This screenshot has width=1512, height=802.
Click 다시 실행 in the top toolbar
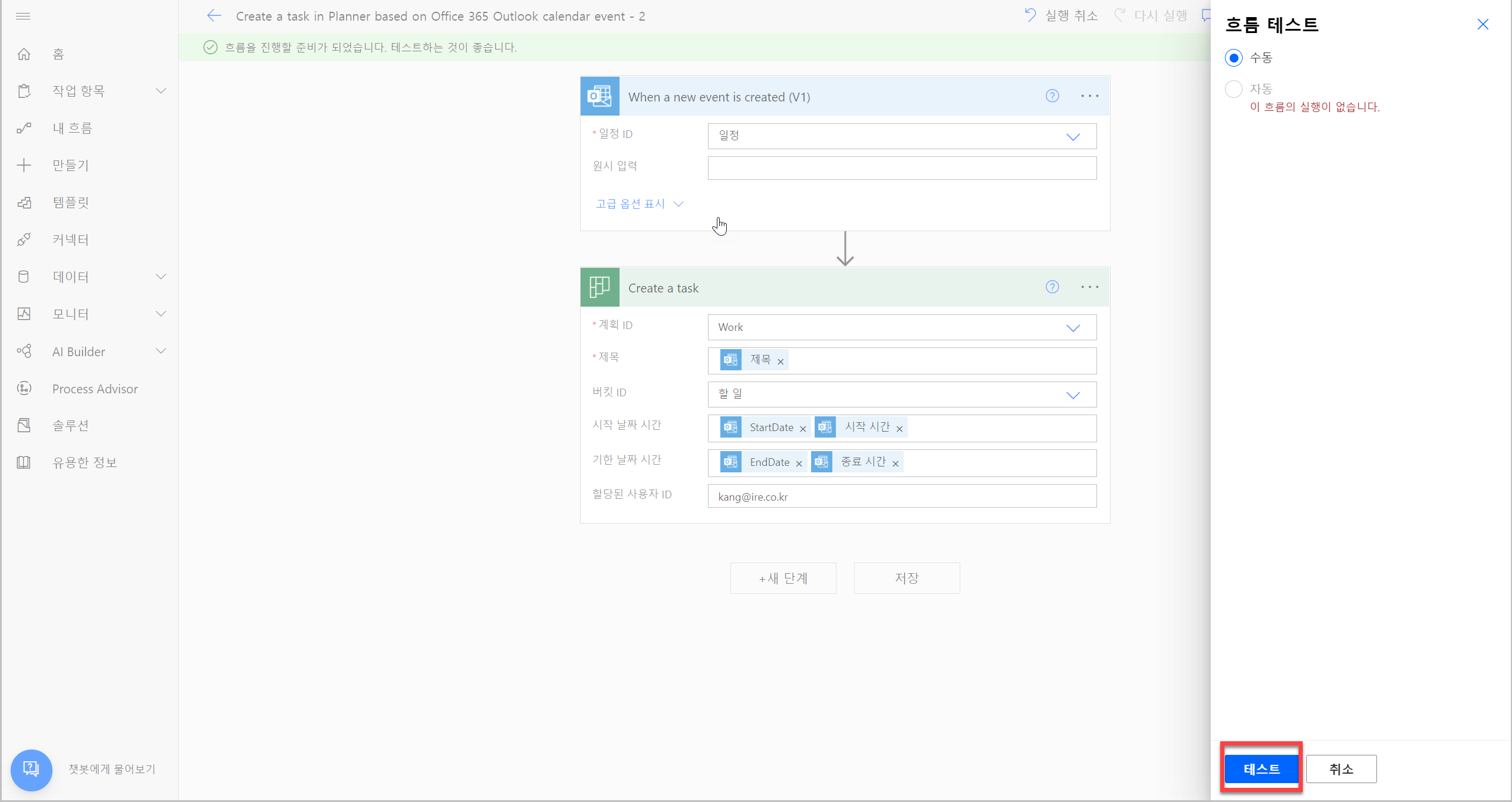[x=1151, y=16]
